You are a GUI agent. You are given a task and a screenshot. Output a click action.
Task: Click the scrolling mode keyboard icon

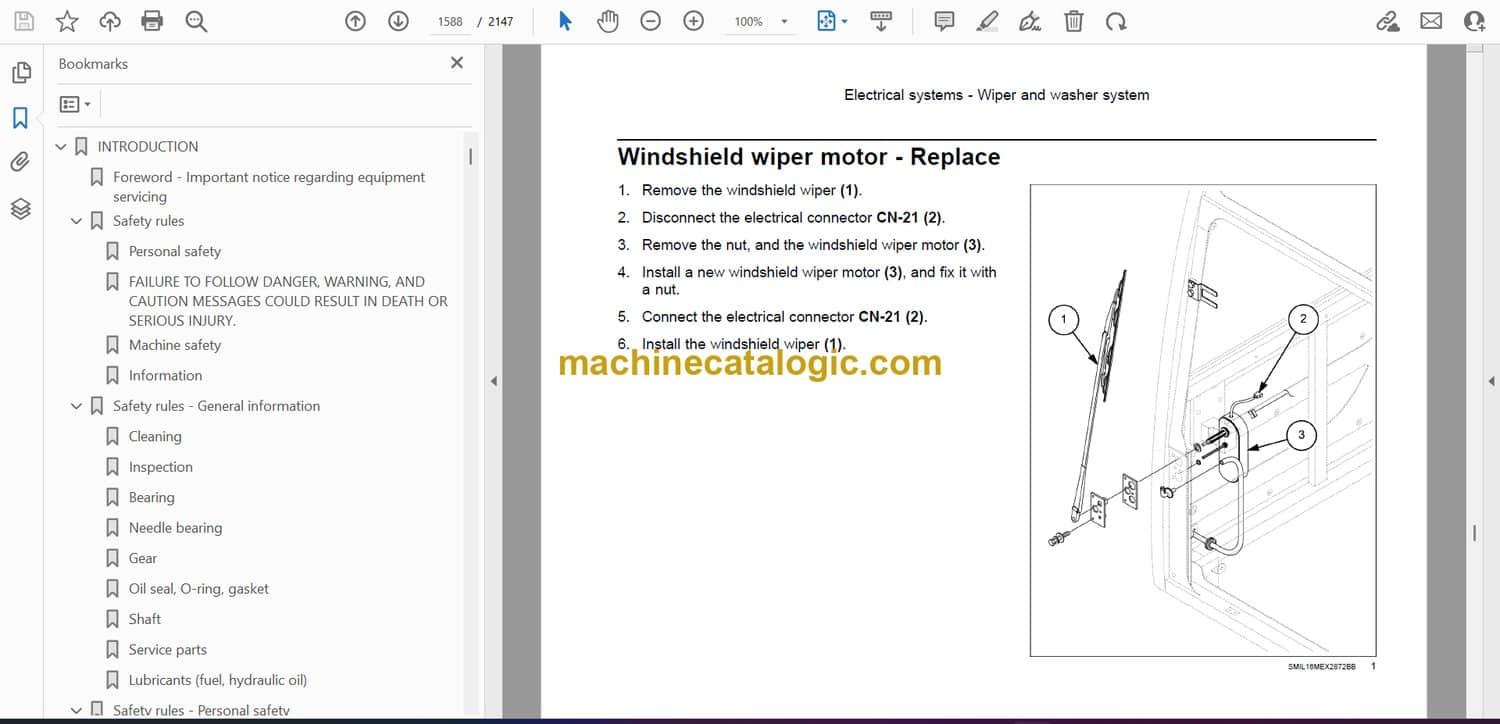coord(881,21)
